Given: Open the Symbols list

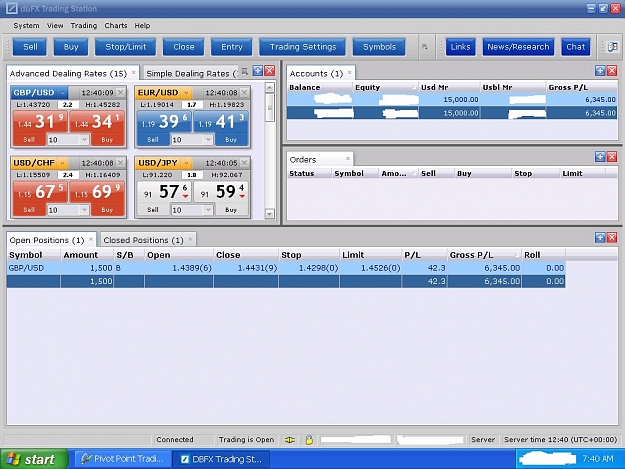Looking at the screenshot, I should coord(379,47).
